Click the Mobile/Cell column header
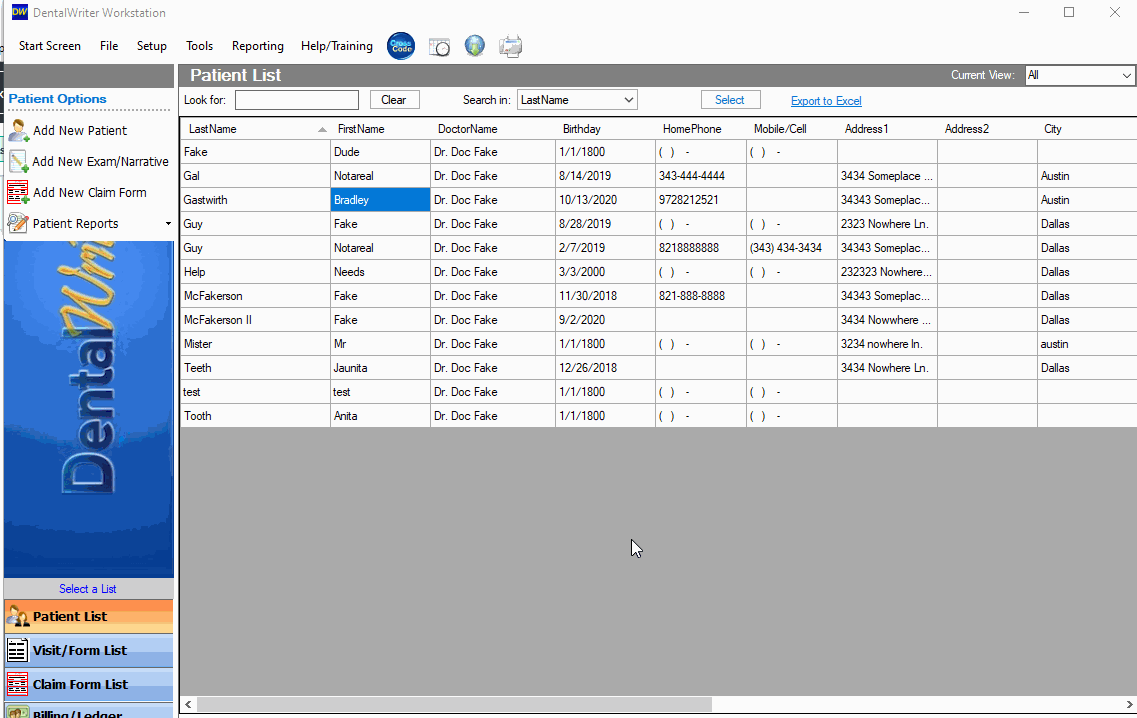 (x=792, y=129)
